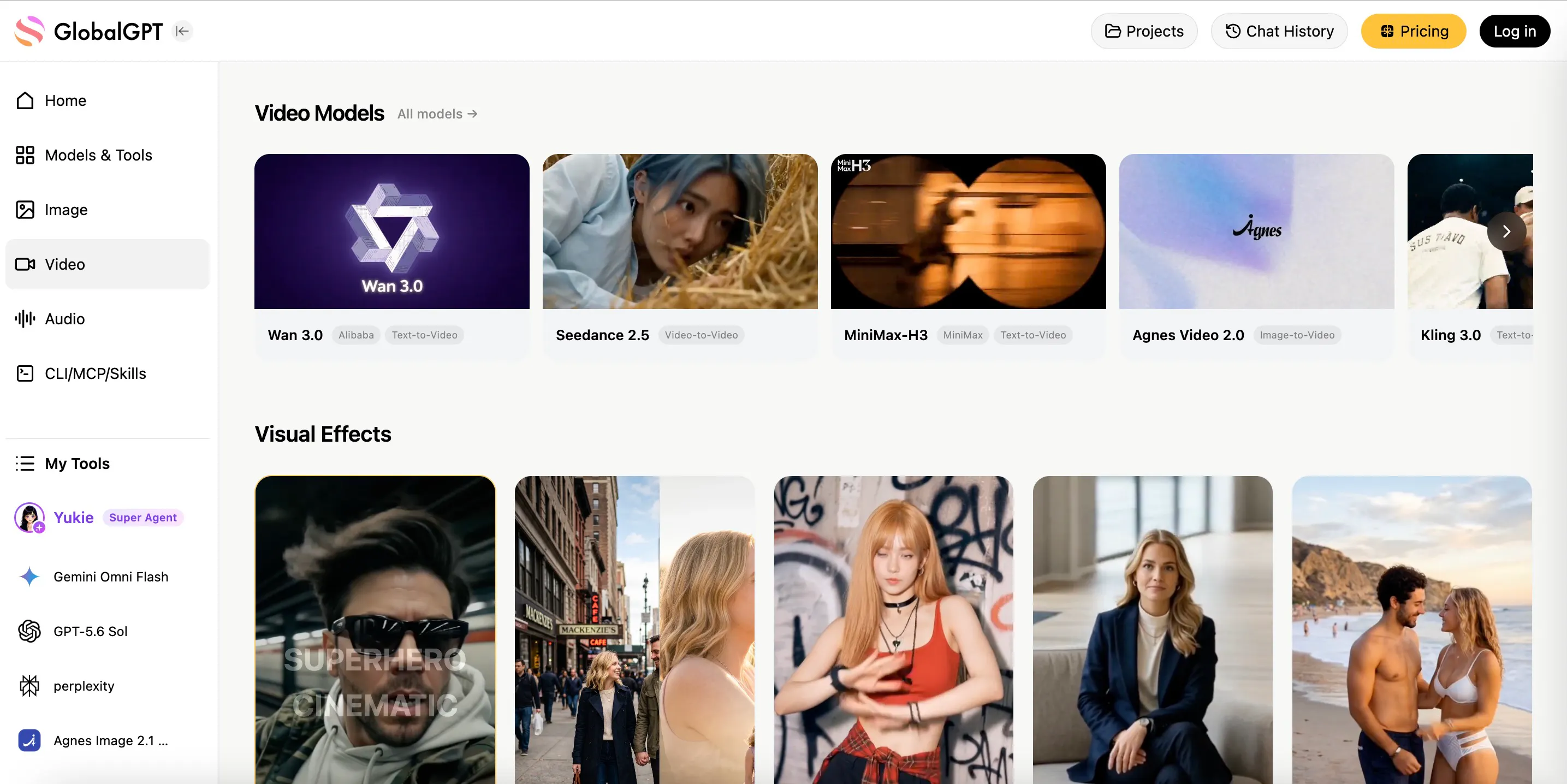The image size is (1567, 784).
Task: Open the Agnes Video 2.0 thumbnail
Action: coord(1257,231)
